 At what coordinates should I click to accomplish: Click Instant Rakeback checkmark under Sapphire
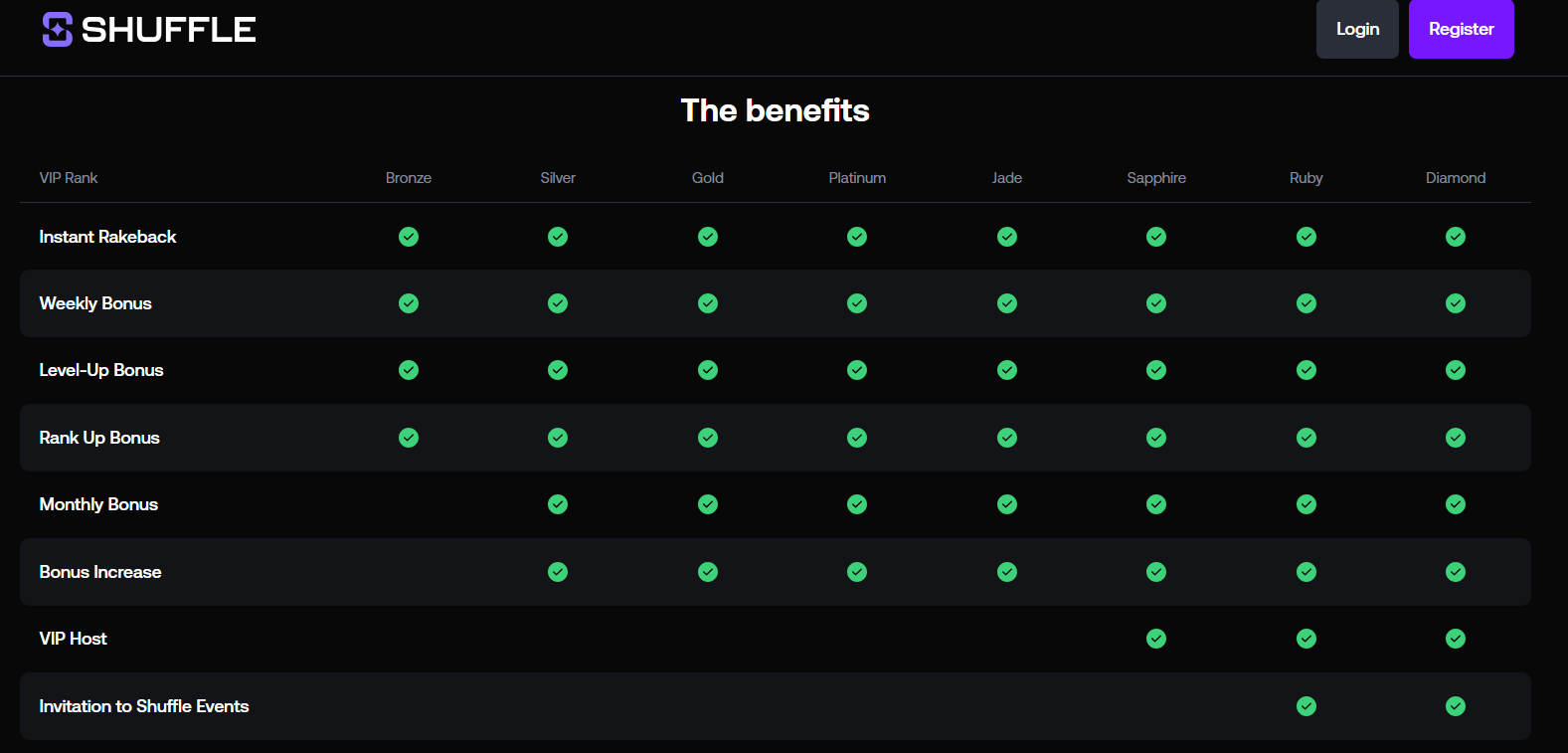1156,237
